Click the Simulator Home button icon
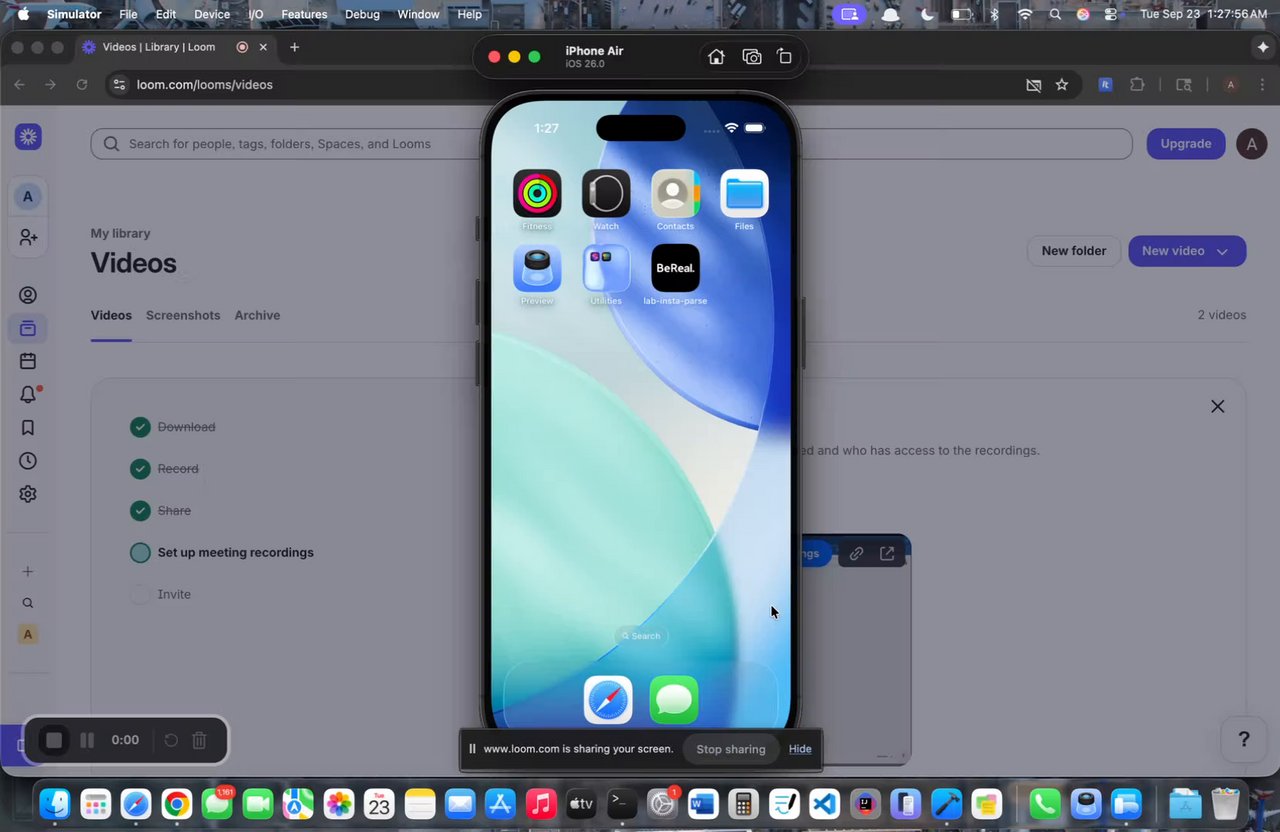 (x=716, y=57)
